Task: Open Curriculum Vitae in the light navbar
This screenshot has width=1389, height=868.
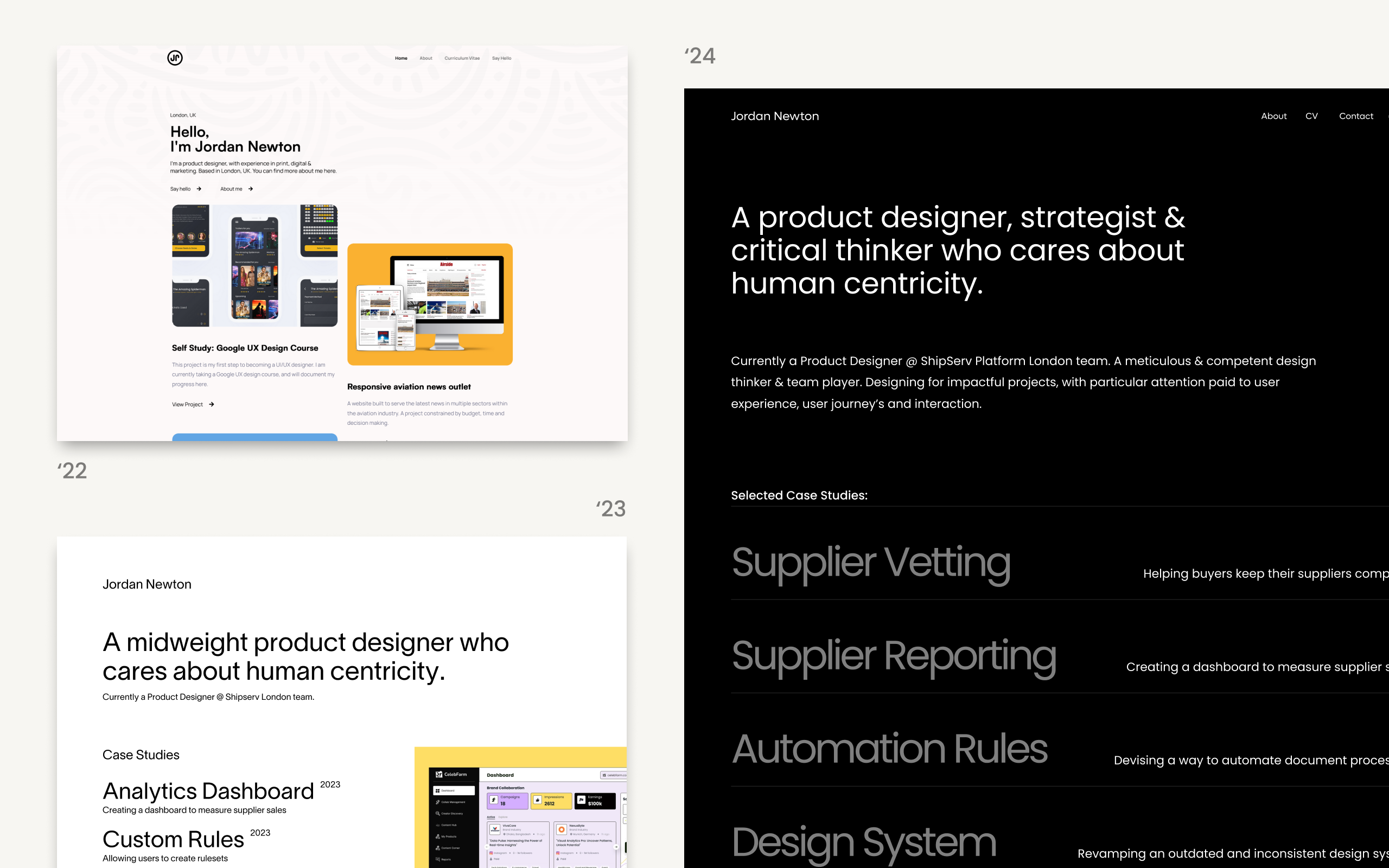Action: coord(462,59)
